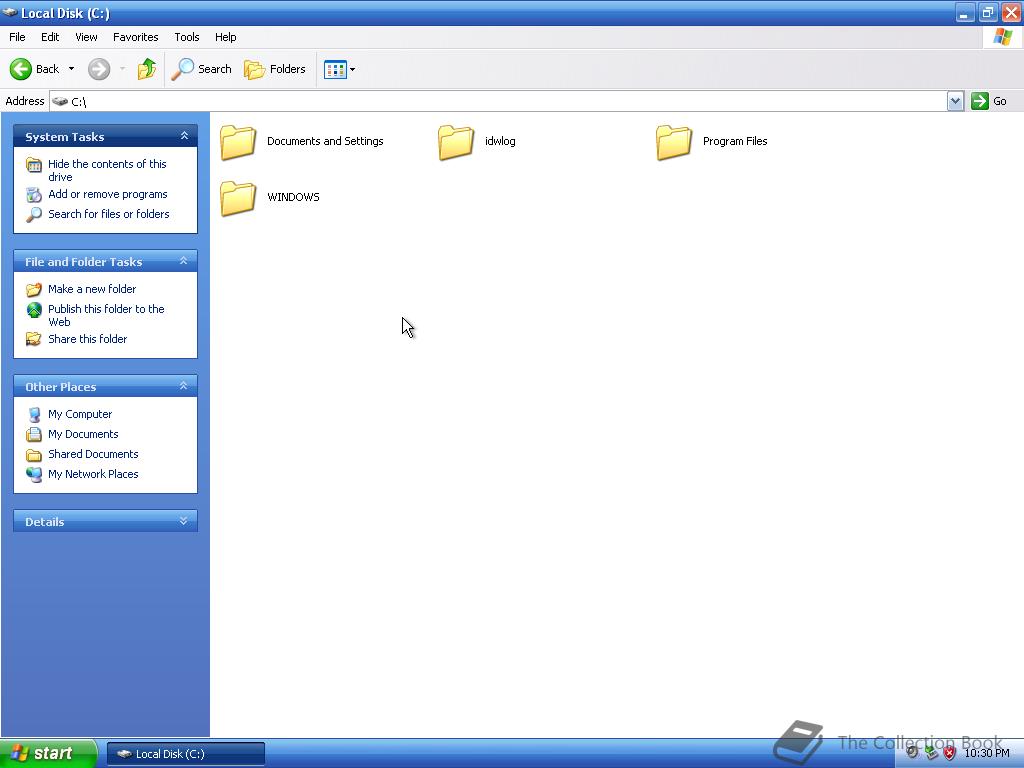1024x768 pixels.
Task: Click the WINDOWS folder name
Action: pos(293,197)
